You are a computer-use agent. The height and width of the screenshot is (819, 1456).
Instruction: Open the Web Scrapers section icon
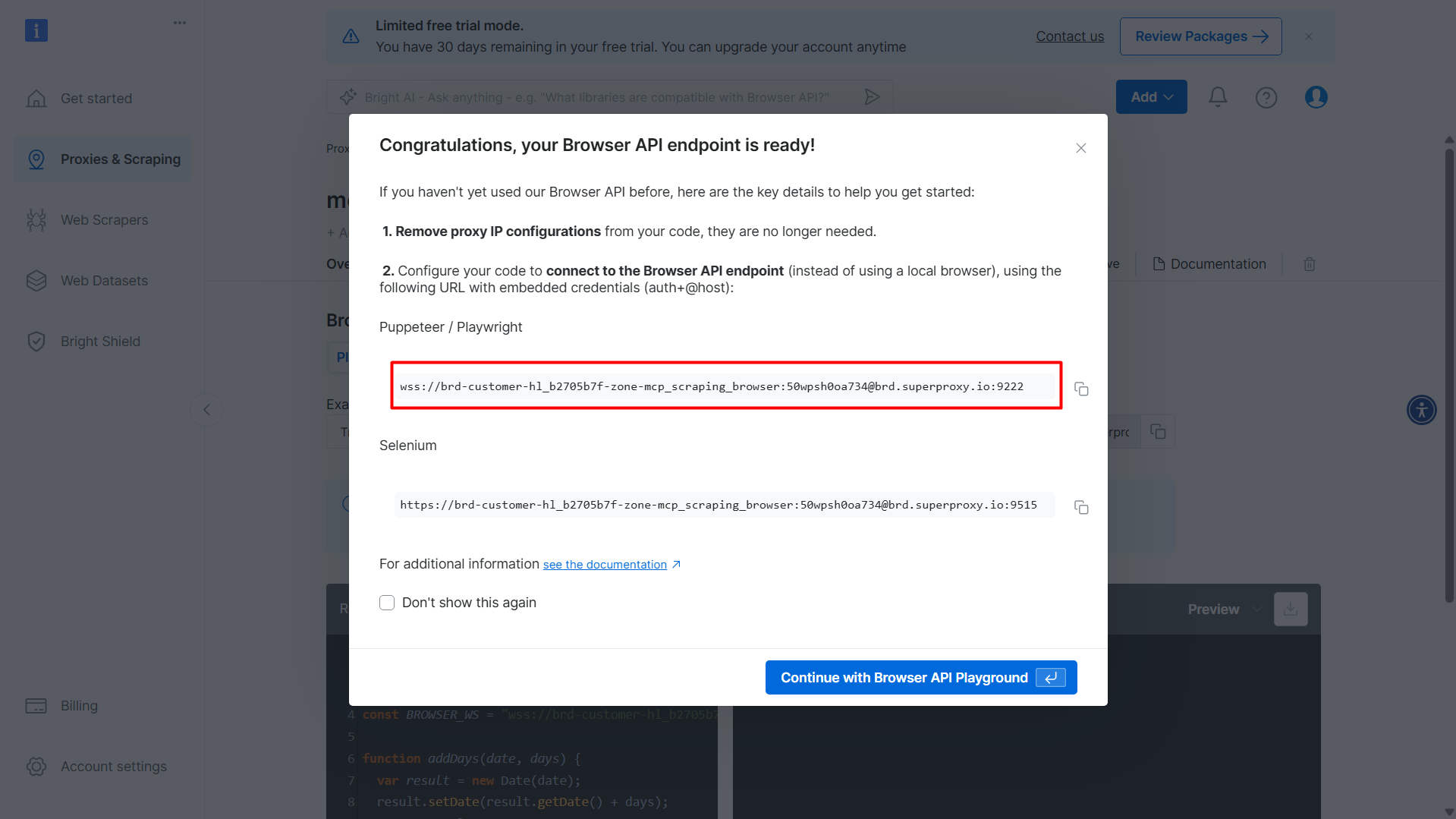pyautogui.click(x=36, y=219)
